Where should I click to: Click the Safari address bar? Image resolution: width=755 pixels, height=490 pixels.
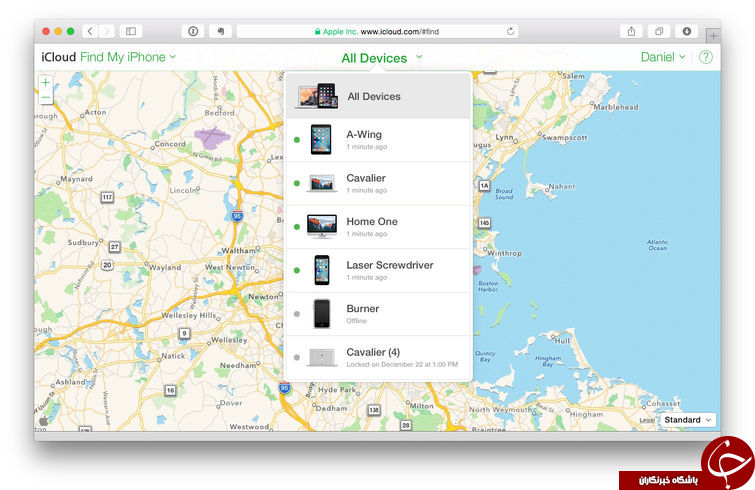[377, 31]
